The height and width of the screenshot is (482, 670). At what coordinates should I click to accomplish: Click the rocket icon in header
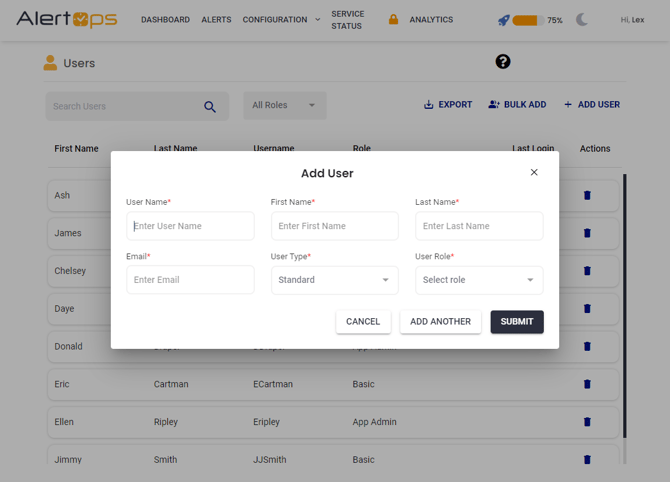pyautogui.click(x=503, y=20)
